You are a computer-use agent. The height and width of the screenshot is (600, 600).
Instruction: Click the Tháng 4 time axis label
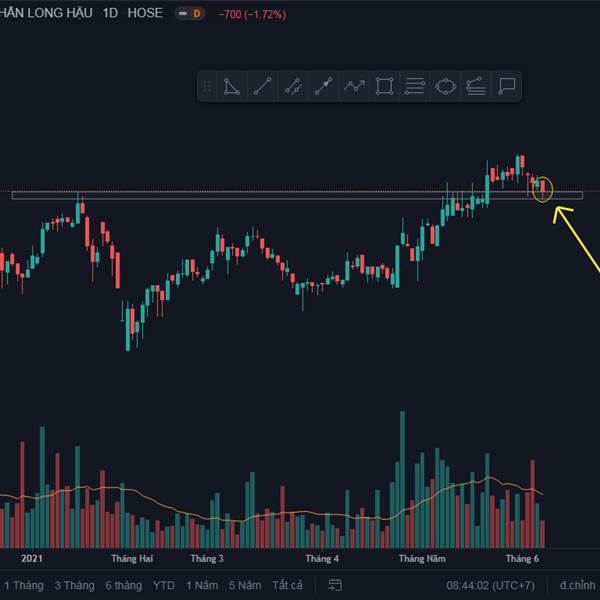(x=322, y=559)
